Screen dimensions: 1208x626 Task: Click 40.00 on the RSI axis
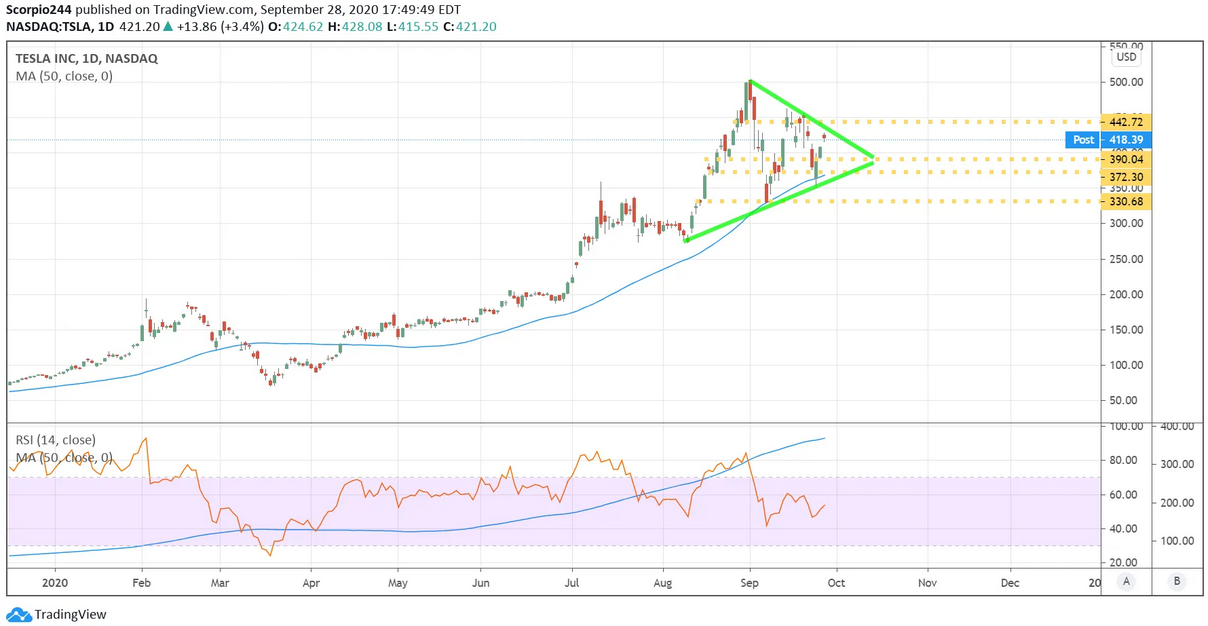pos(1122,529)
